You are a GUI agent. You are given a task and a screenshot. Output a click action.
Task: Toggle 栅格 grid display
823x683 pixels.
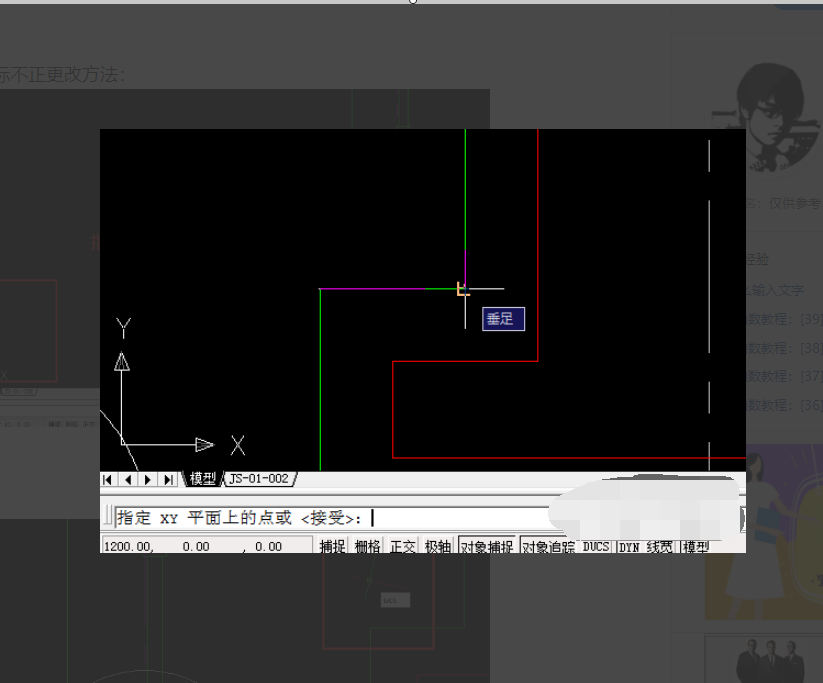tap(367, 547)
